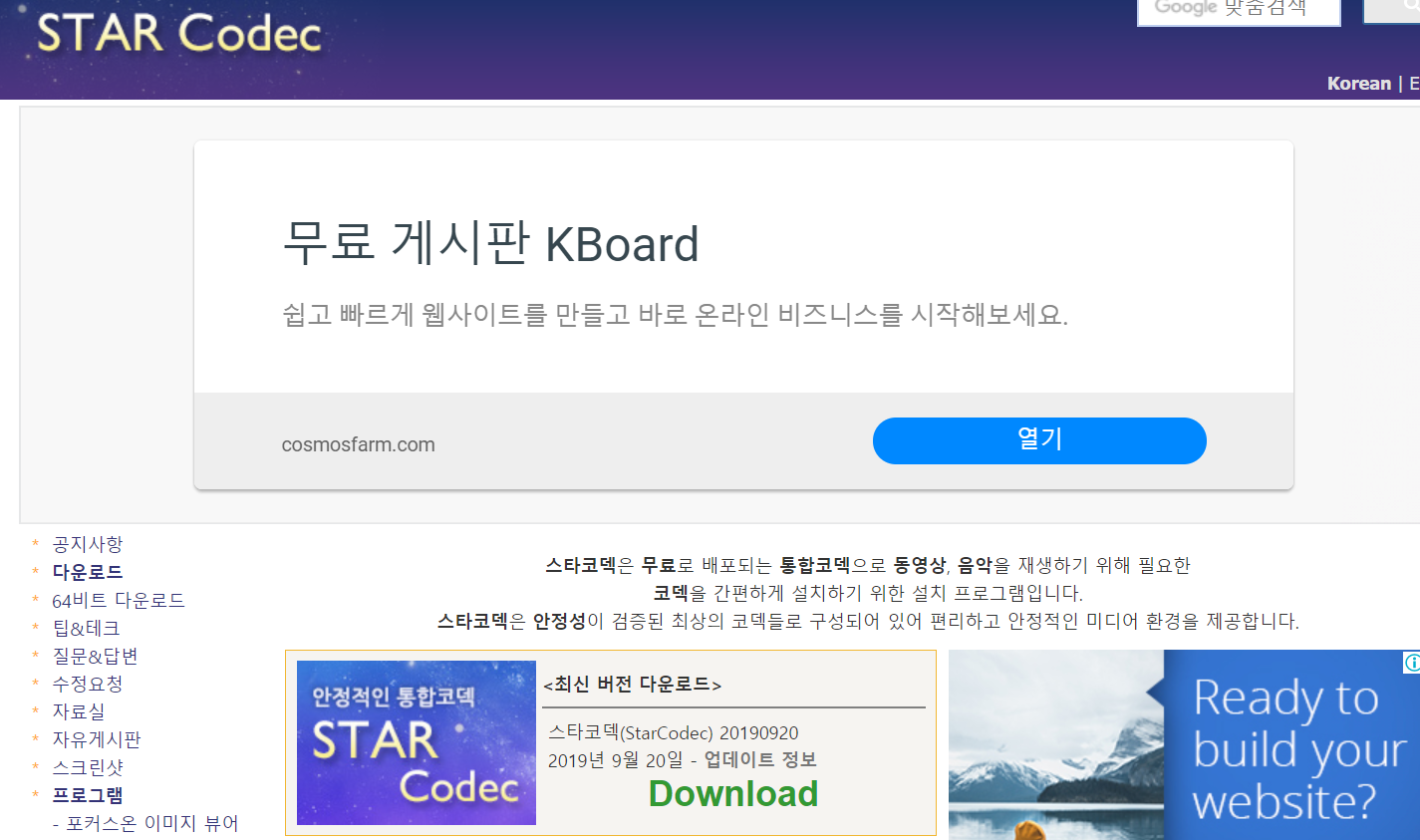Open 64비트 다운로드 menu item
1420x840 pixels.
click(x=119, y=600)
